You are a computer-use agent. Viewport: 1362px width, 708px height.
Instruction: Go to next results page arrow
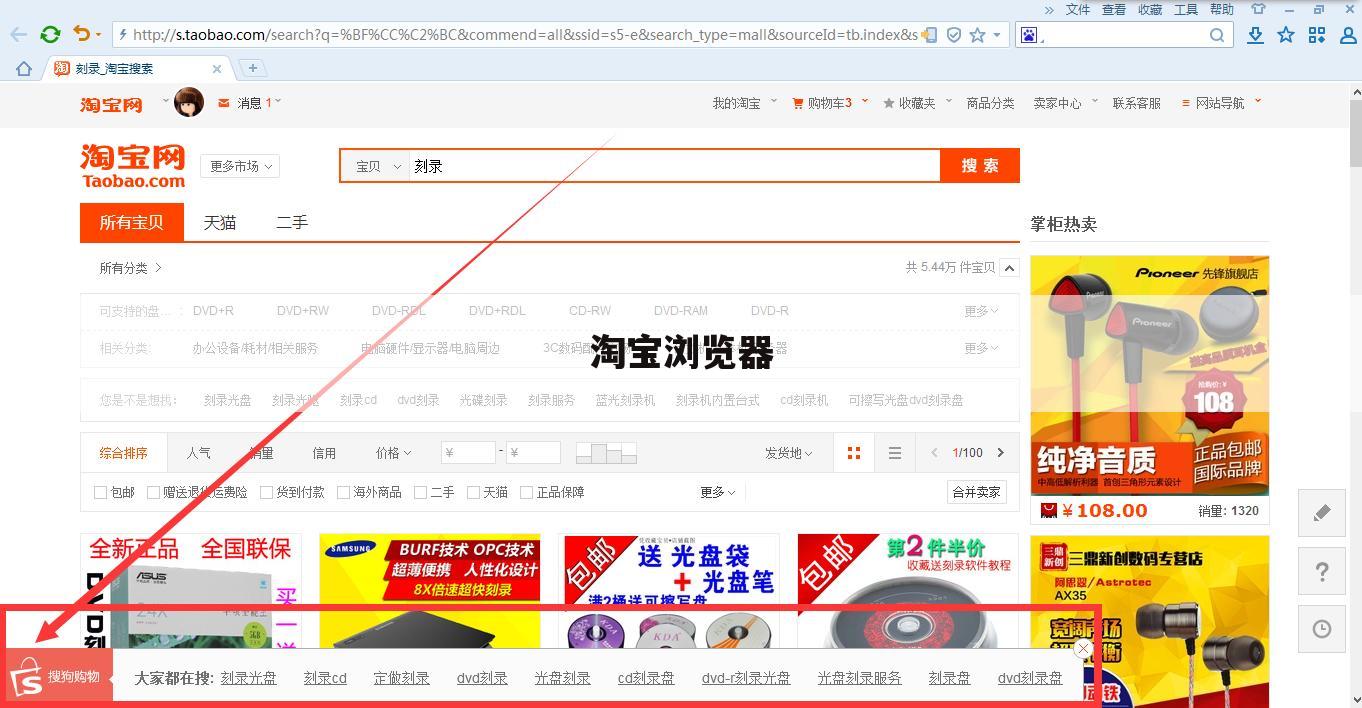point(1000,453)
